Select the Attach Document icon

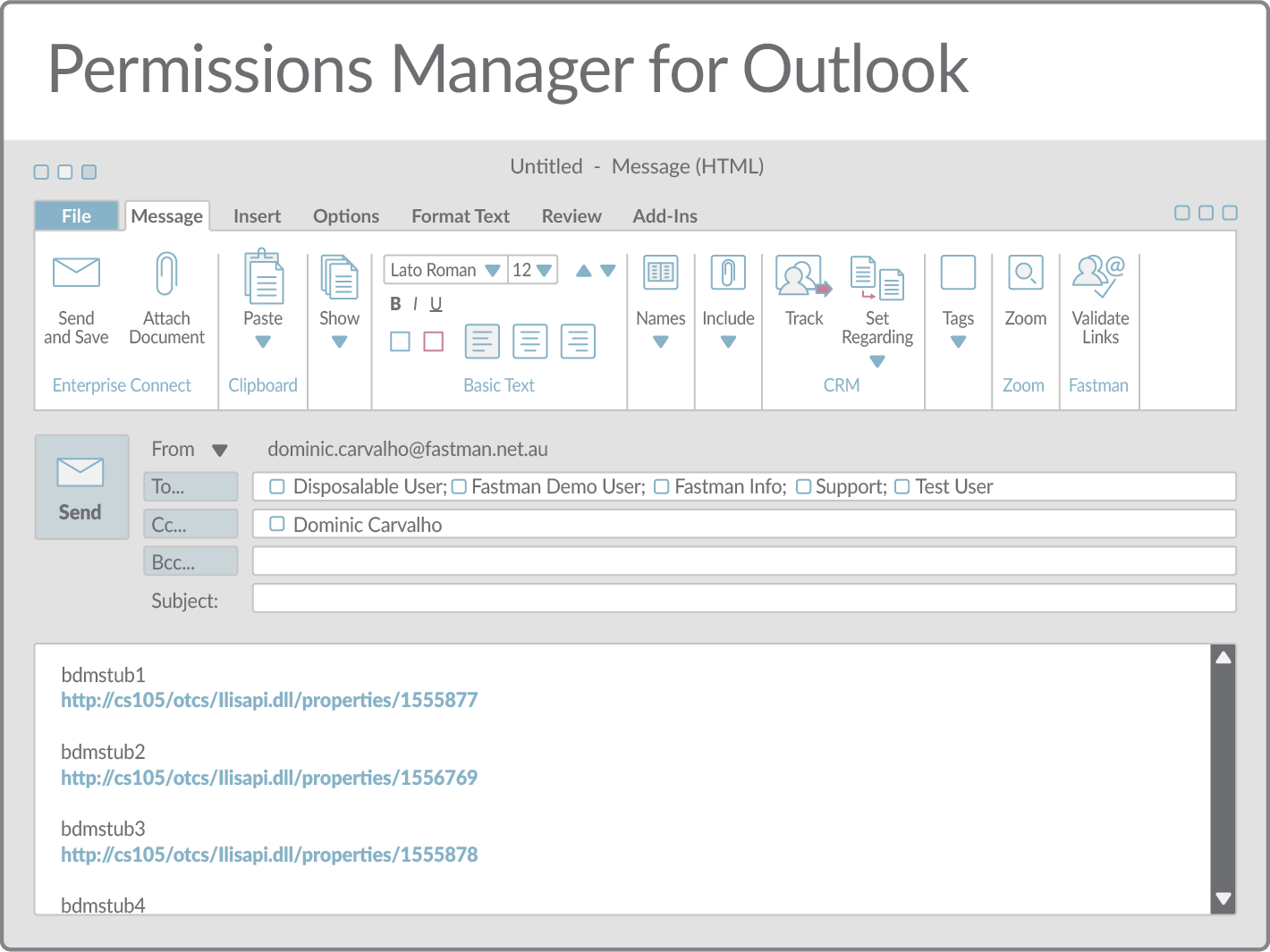166,273
